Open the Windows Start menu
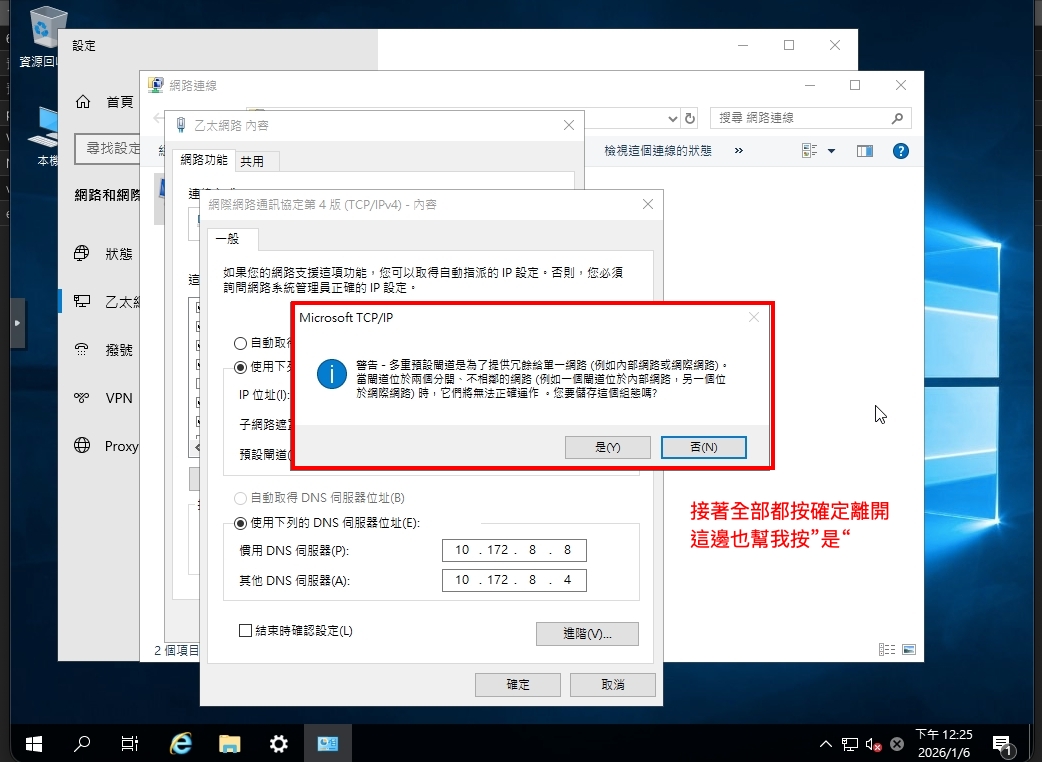Screen dimensions: 1042x762 [x=33, y=743]
